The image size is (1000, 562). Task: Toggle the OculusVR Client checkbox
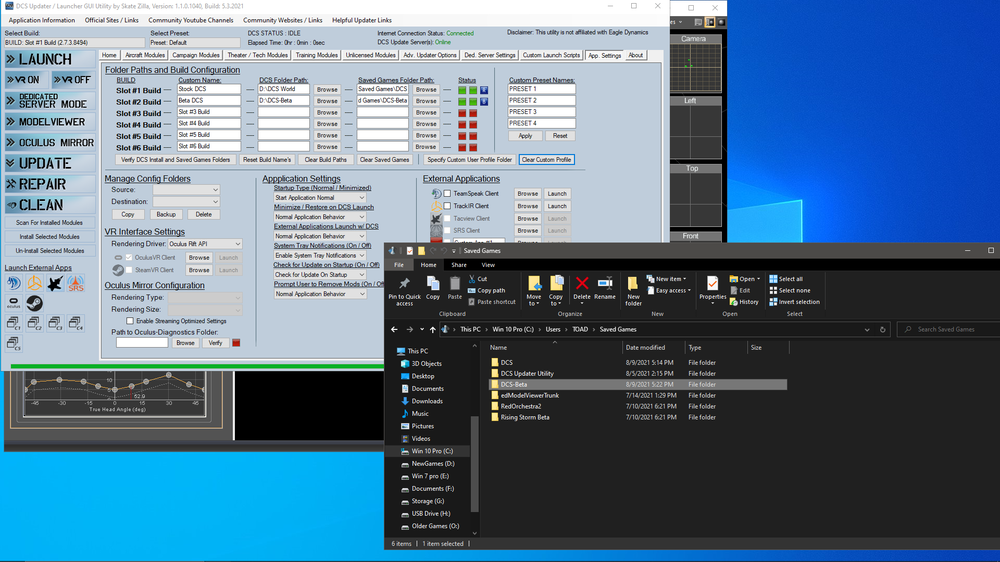pos(129,258)
